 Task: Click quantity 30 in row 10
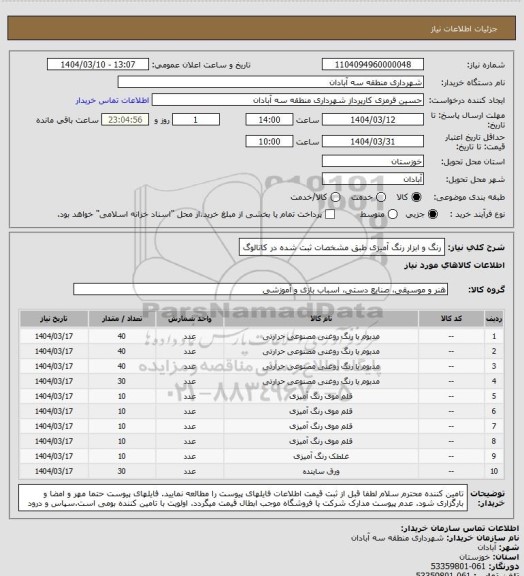[x=122, y=471]
